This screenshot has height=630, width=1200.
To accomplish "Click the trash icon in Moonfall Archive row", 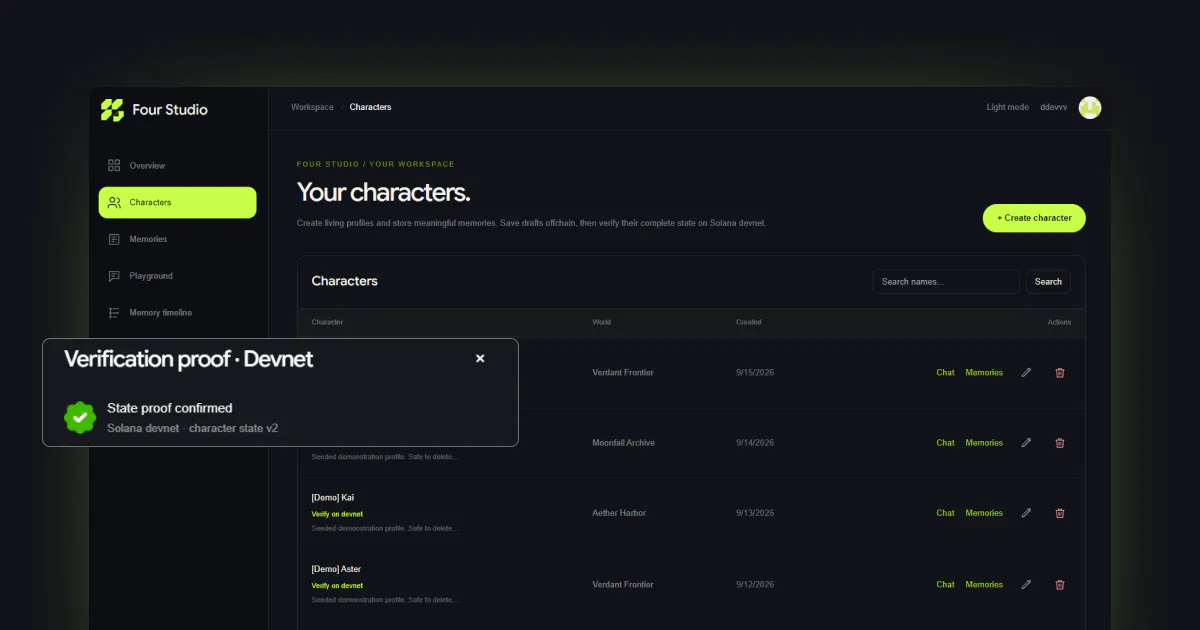I will coord(1060,443).
